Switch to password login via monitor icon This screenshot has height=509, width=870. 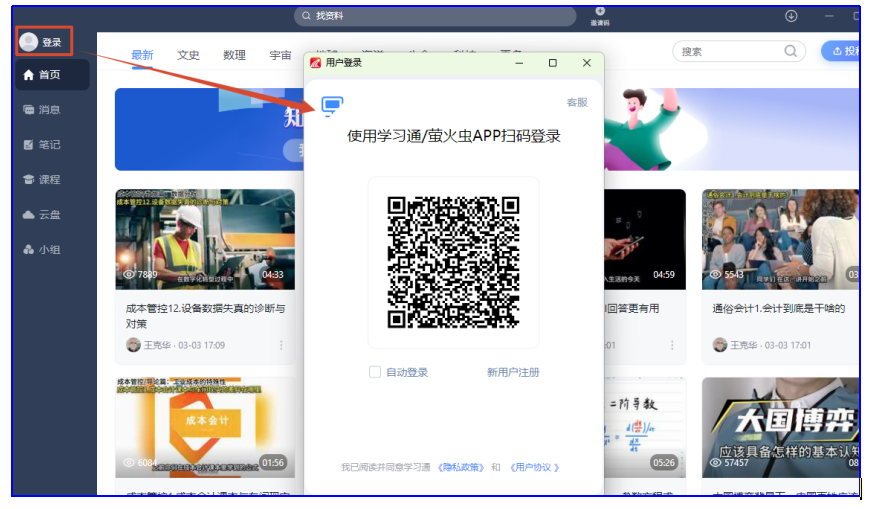tap(332, 105)
